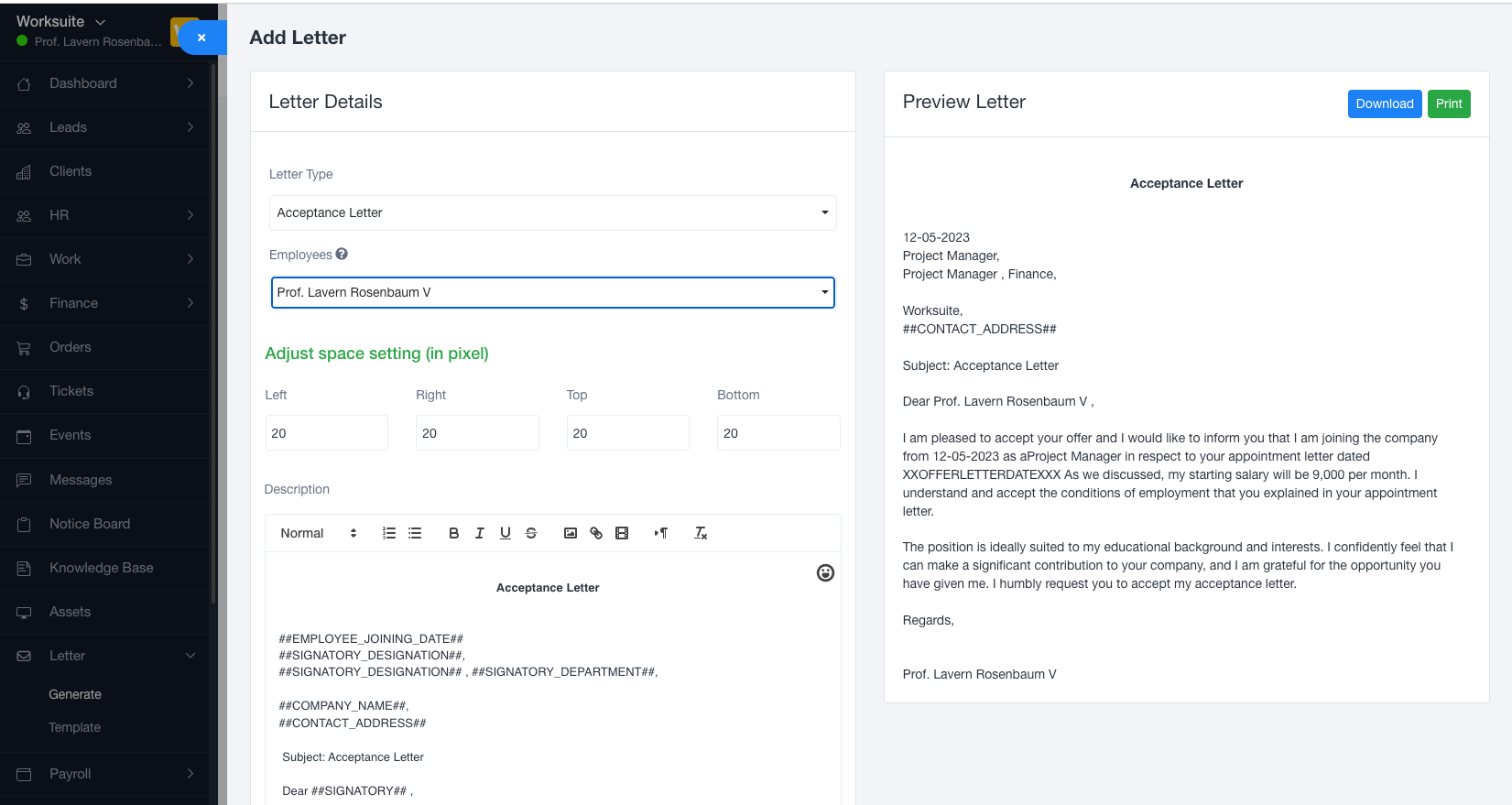Apply strikethrough formatting in editor
The image size is (1512, 805).
pos(531,533)
